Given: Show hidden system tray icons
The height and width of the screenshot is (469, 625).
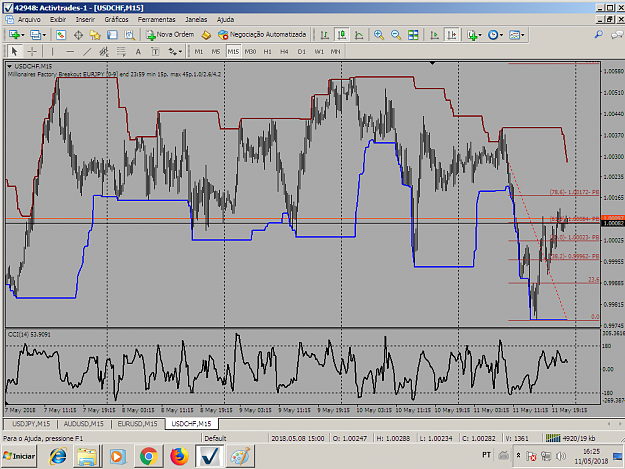Looking at the screenshot, I should tap(518, 455).
